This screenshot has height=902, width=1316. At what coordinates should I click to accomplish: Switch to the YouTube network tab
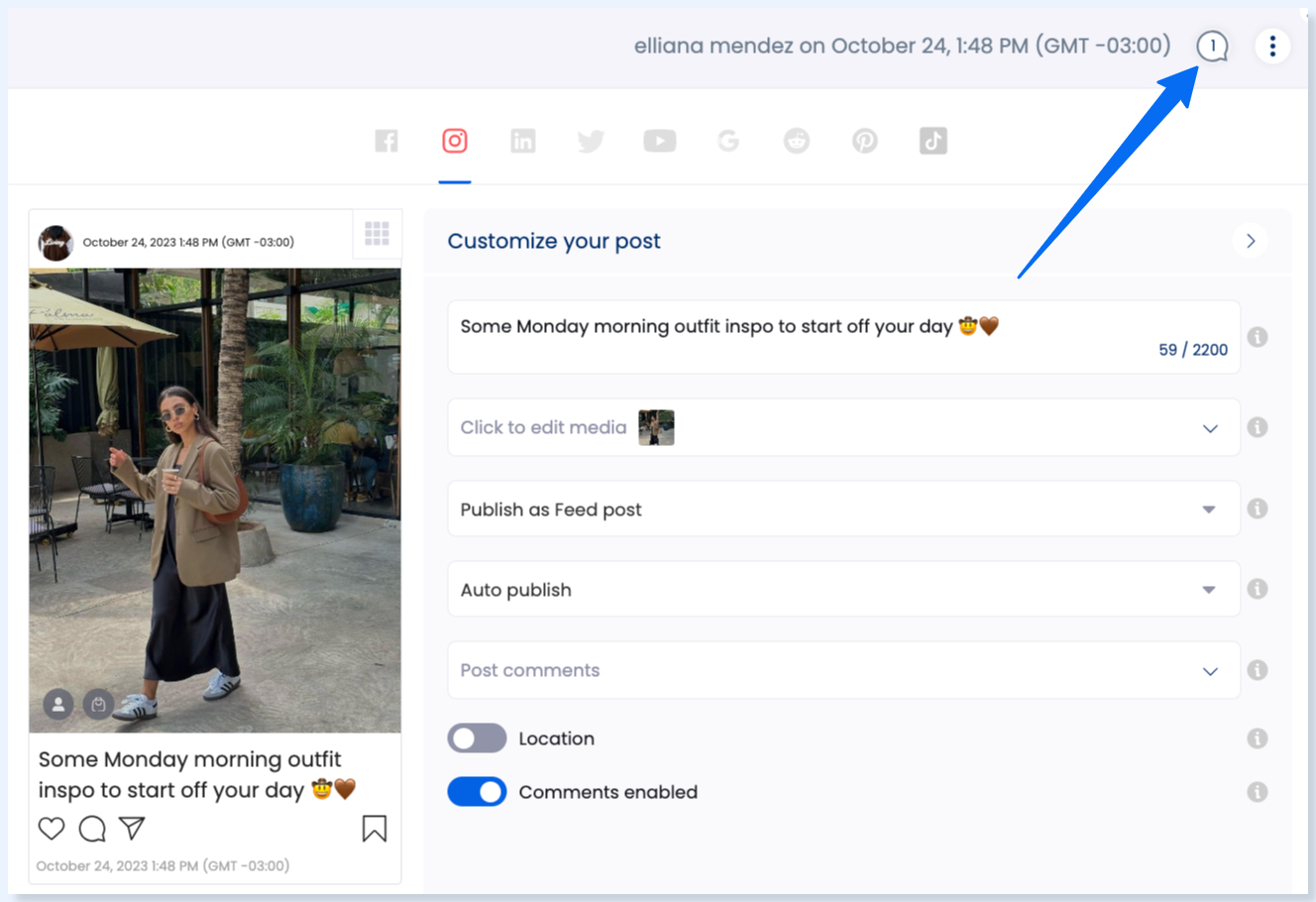pos(660,141)
